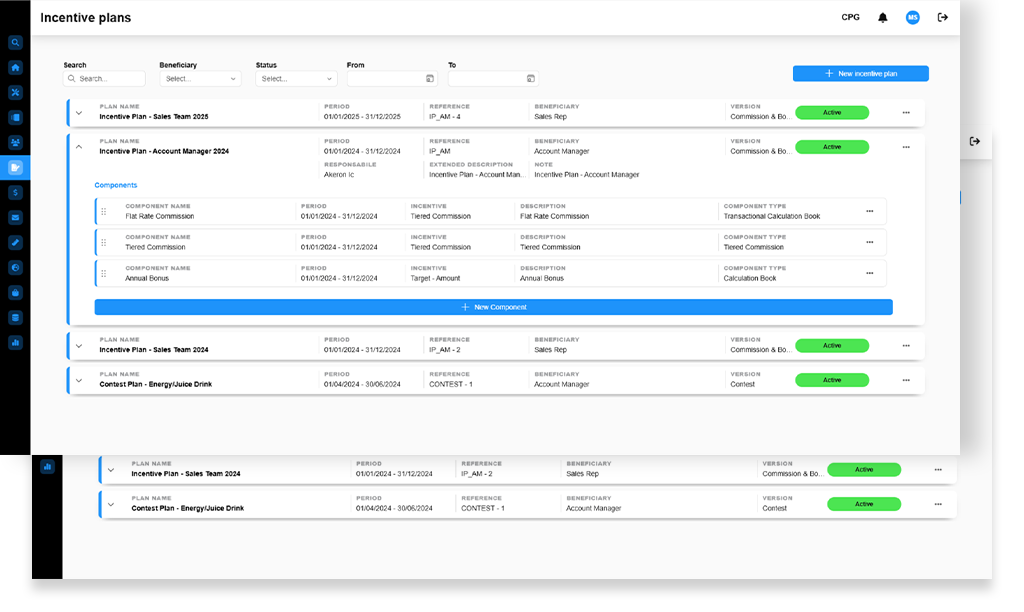Image resolution: width=1024 pixels, height=612 pixels.
Task: Click Active status badge of Sales Team 2024
Action: [x=831, y=346]
